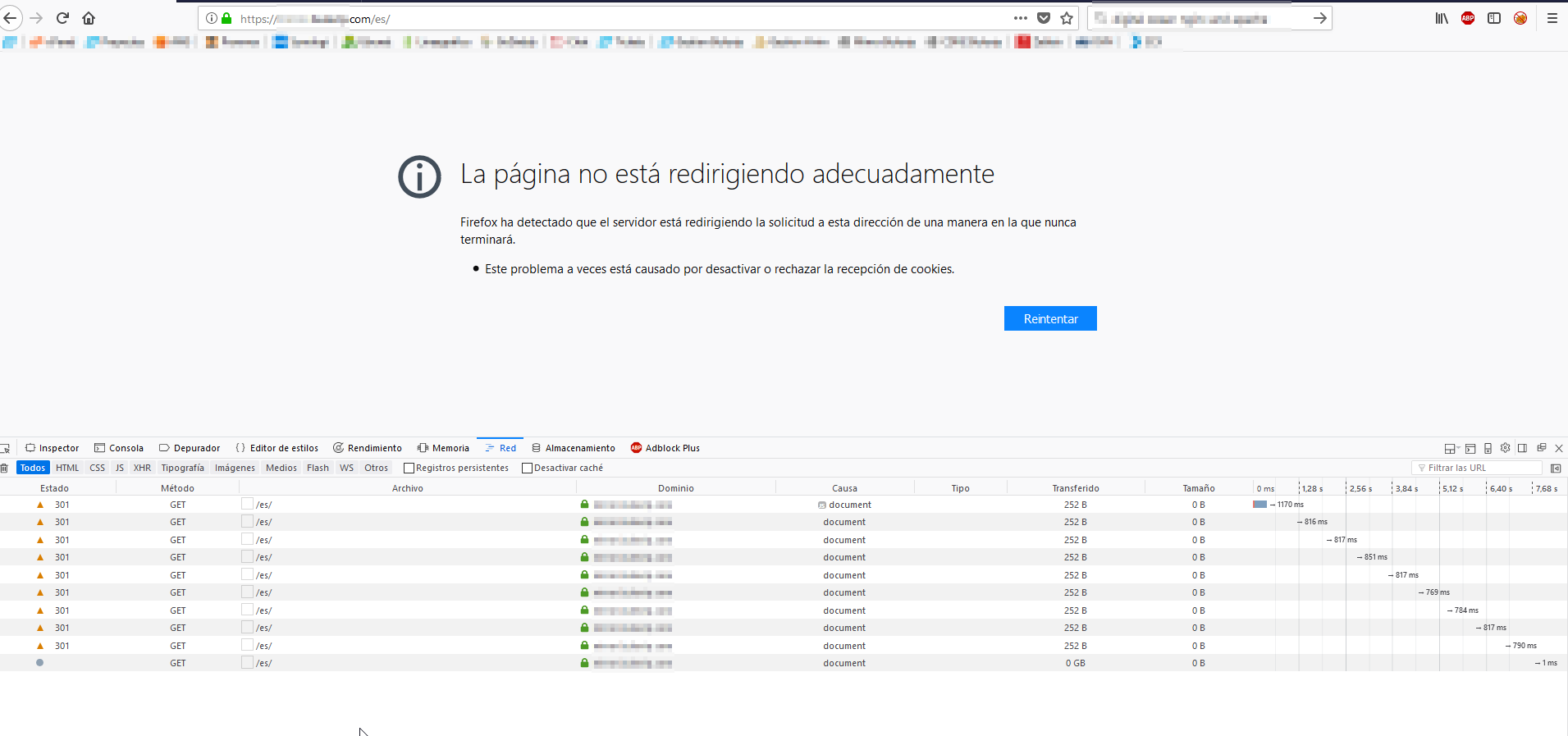Sort requests by Método column
The width and height of the screenshot is (1568, 736).
177,488
